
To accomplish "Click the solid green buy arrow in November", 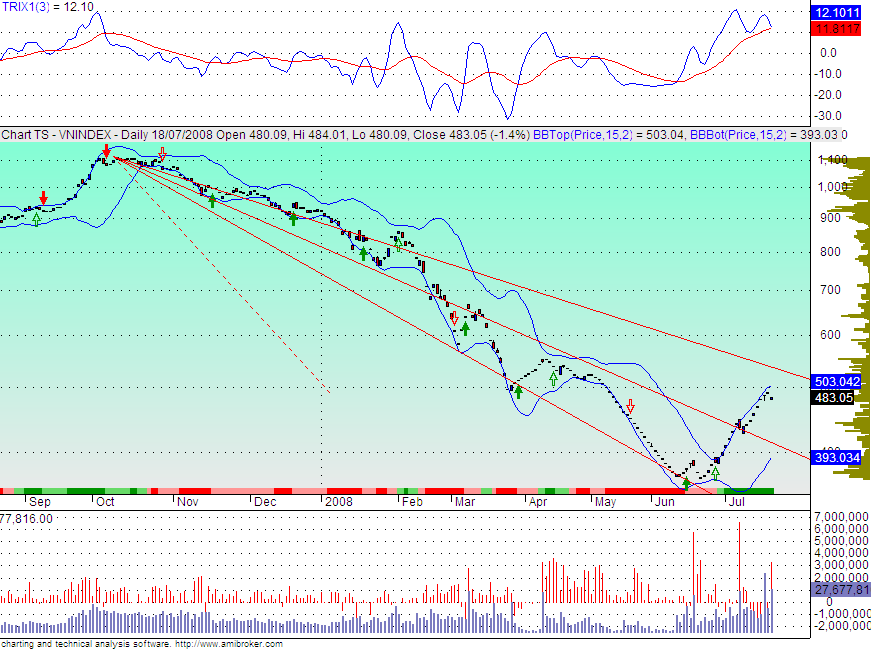I will click(212, 200).
